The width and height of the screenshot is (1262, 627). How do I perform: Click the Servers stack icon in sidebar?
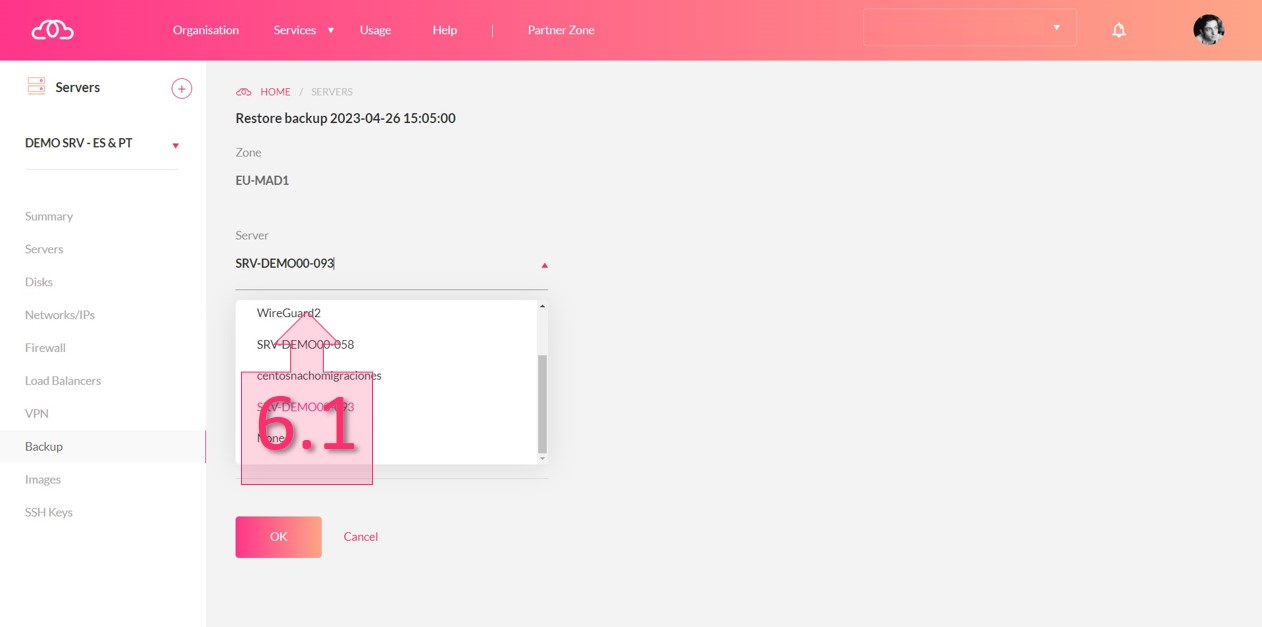click(36, 87)
